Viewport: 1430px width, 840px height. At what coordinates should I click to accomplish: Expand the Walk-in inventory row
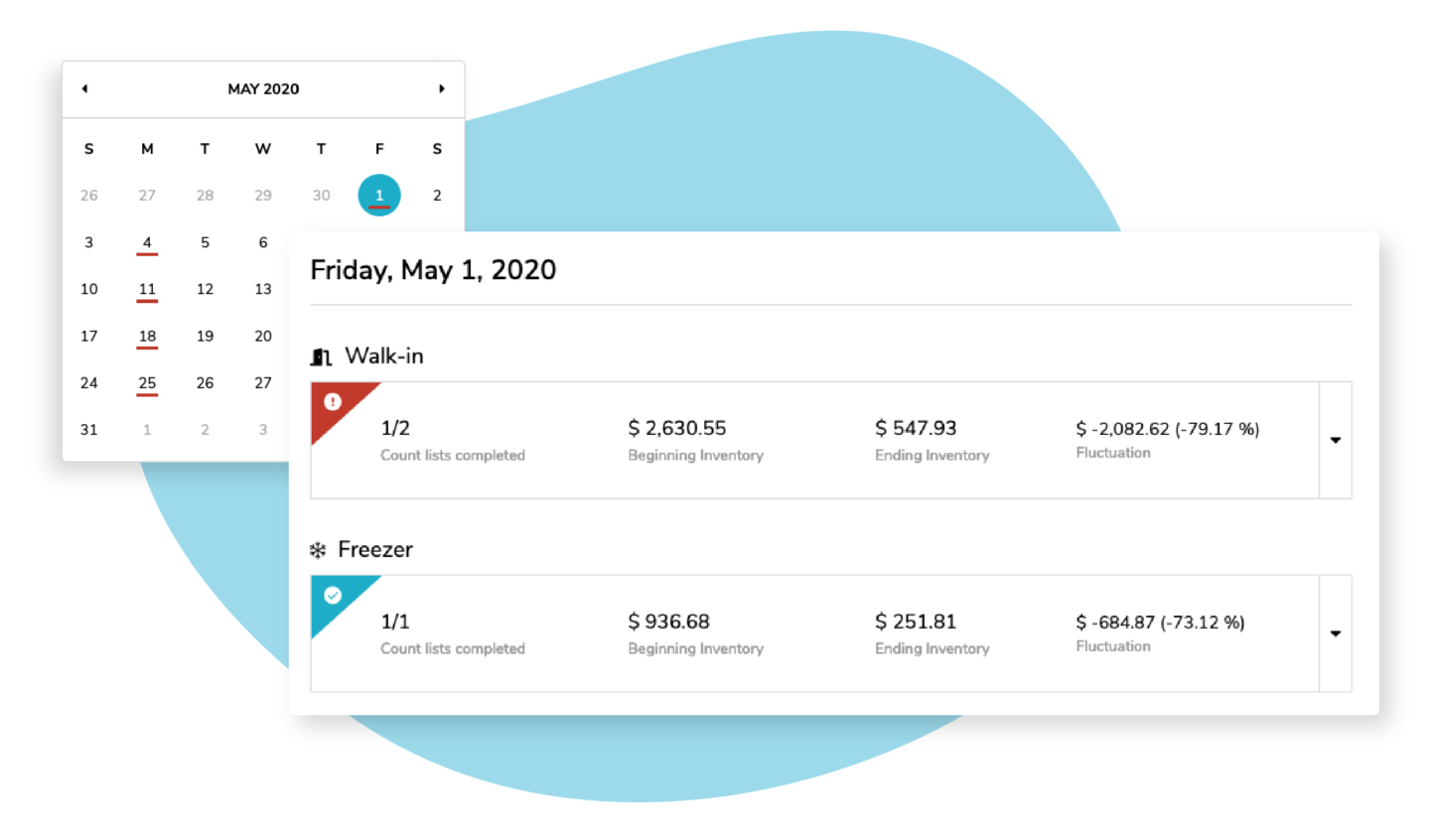point(1336,440)
